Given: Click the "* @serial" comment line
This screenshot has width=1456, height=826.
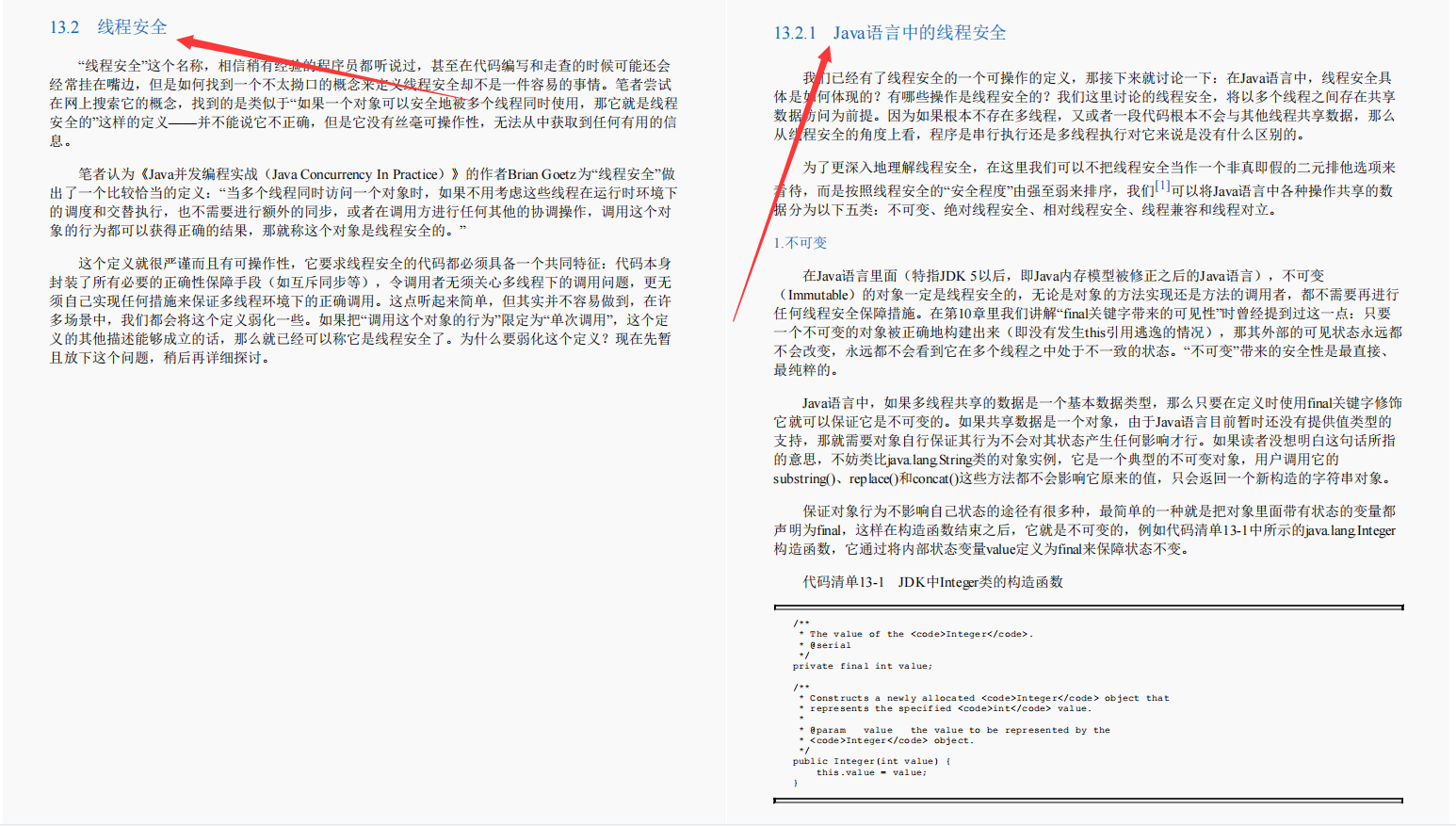Looking at the screenshot, I should click(825, 645).
